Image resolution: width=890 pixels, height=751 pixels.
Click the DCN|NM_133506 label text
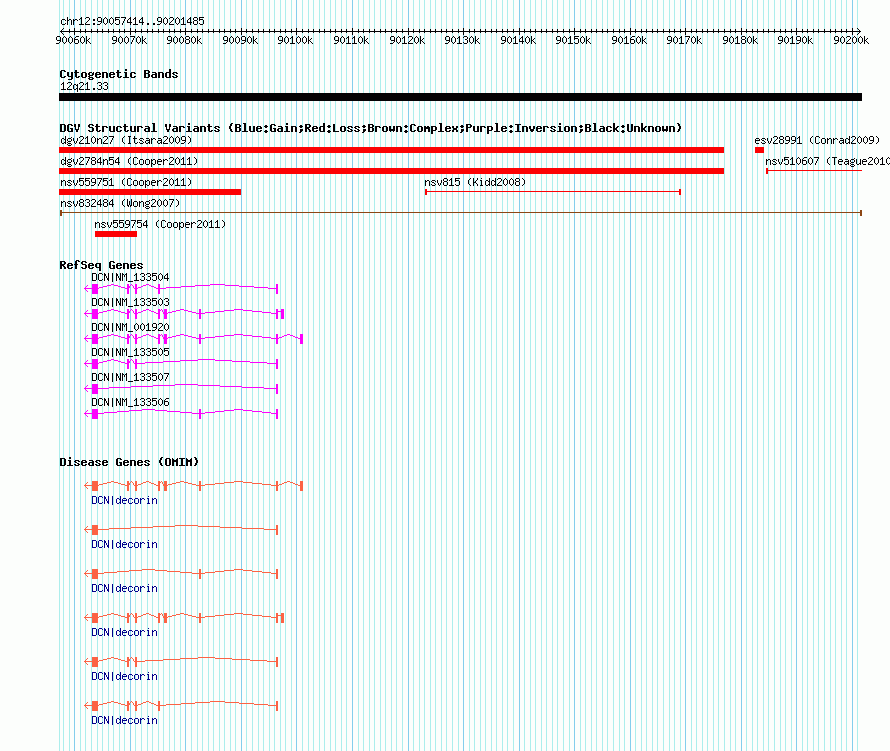coord(130,402)
